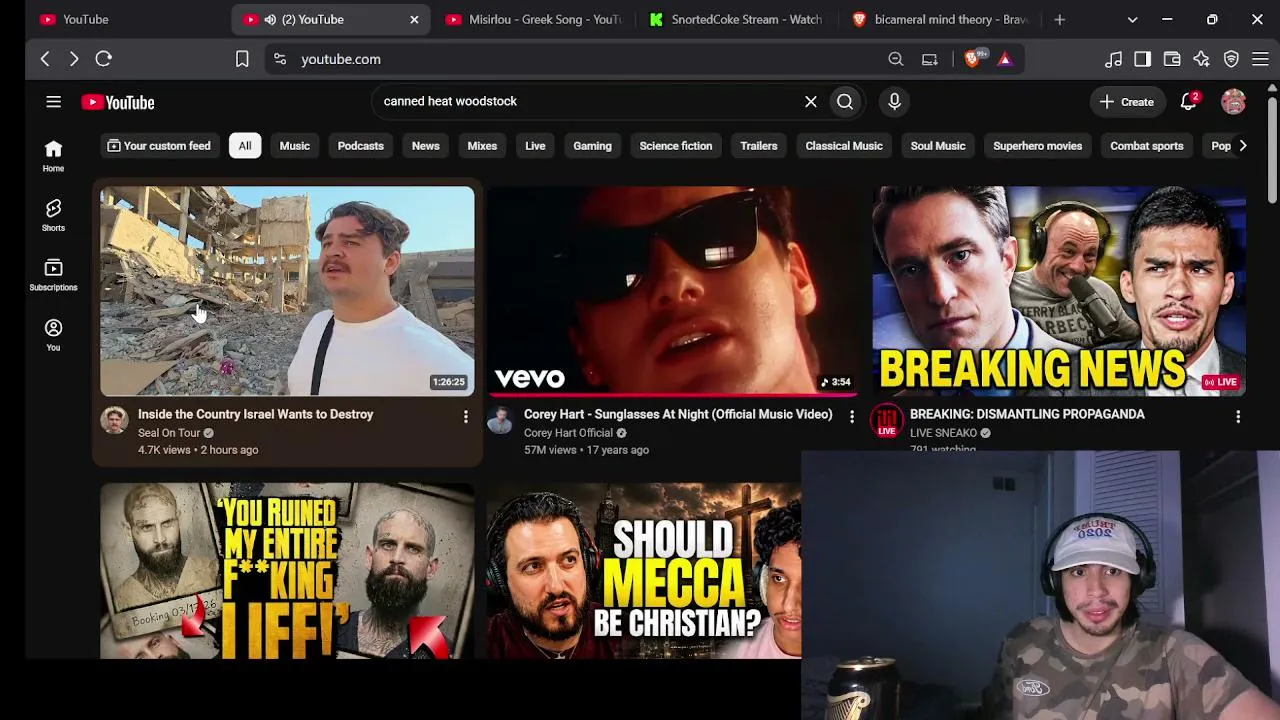Open more options for Corey Hart video
This screenshot has height=720, width=1280.
[x=852, y=416]
